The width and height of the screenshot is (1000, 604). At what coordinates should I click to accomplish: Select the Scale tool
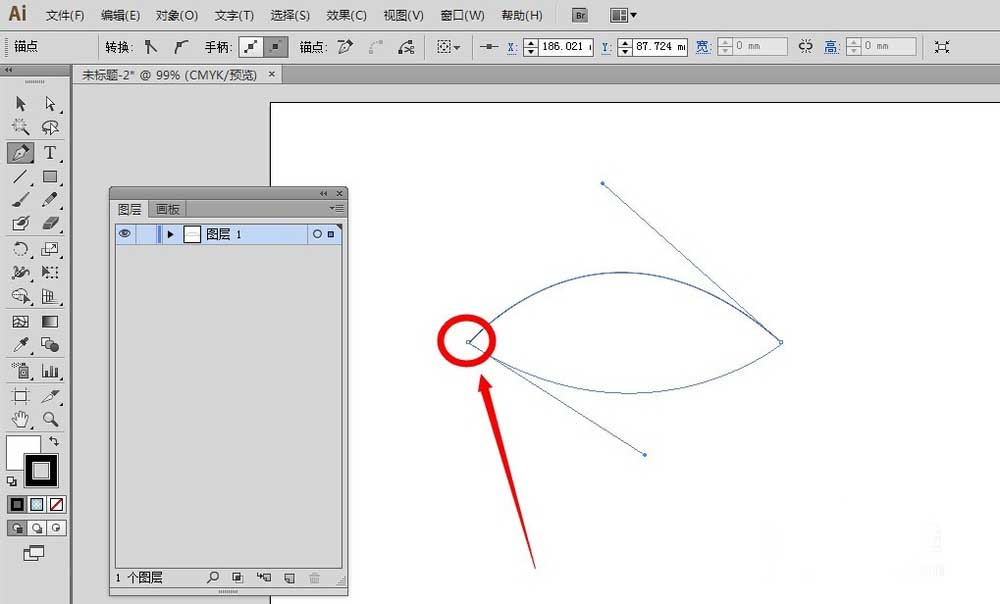[x=50, y=249]
